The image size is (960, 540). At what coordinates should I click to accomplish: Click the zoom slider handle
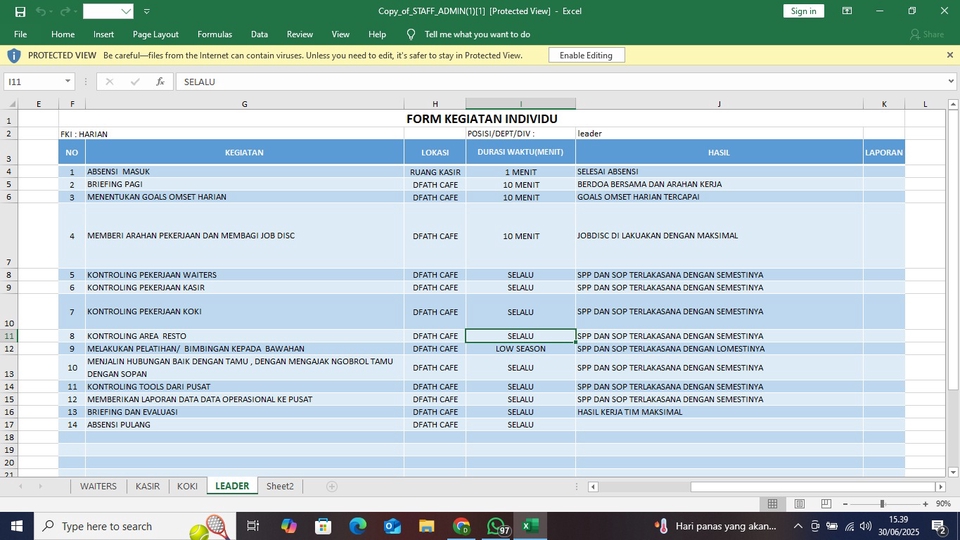882,504
